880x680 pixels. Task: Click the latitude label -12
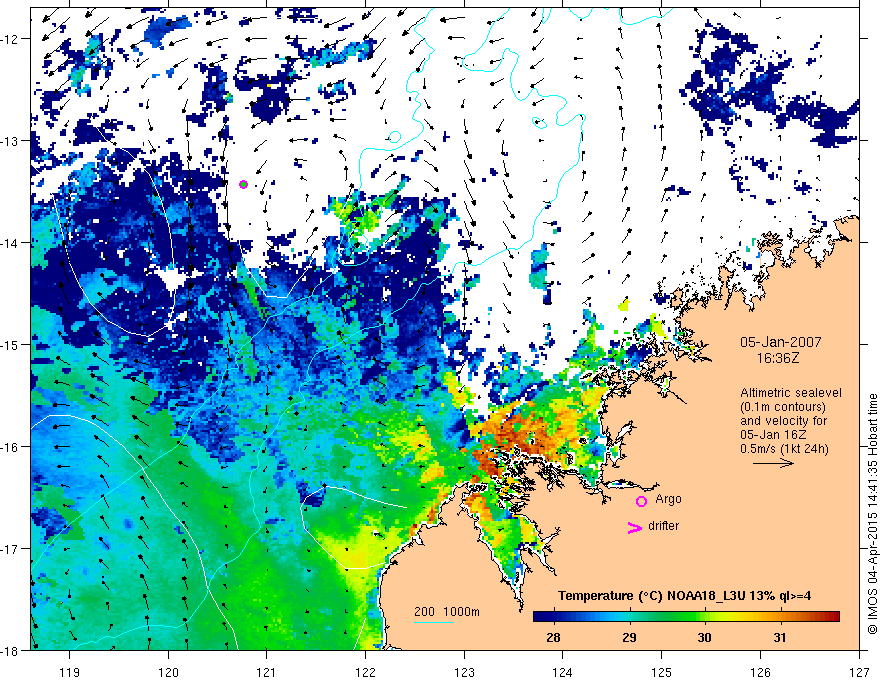point(11,39)
